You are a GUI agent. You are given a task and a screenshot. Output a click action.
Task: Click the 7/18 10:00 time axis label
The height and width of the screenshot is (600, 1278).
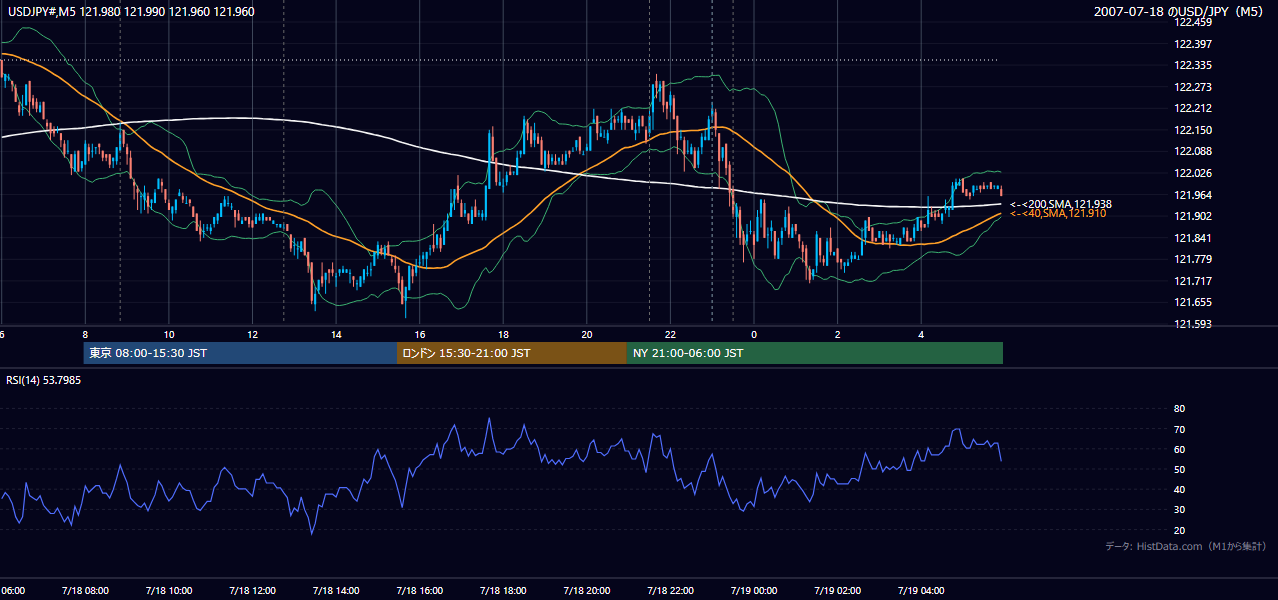point(168,591)
